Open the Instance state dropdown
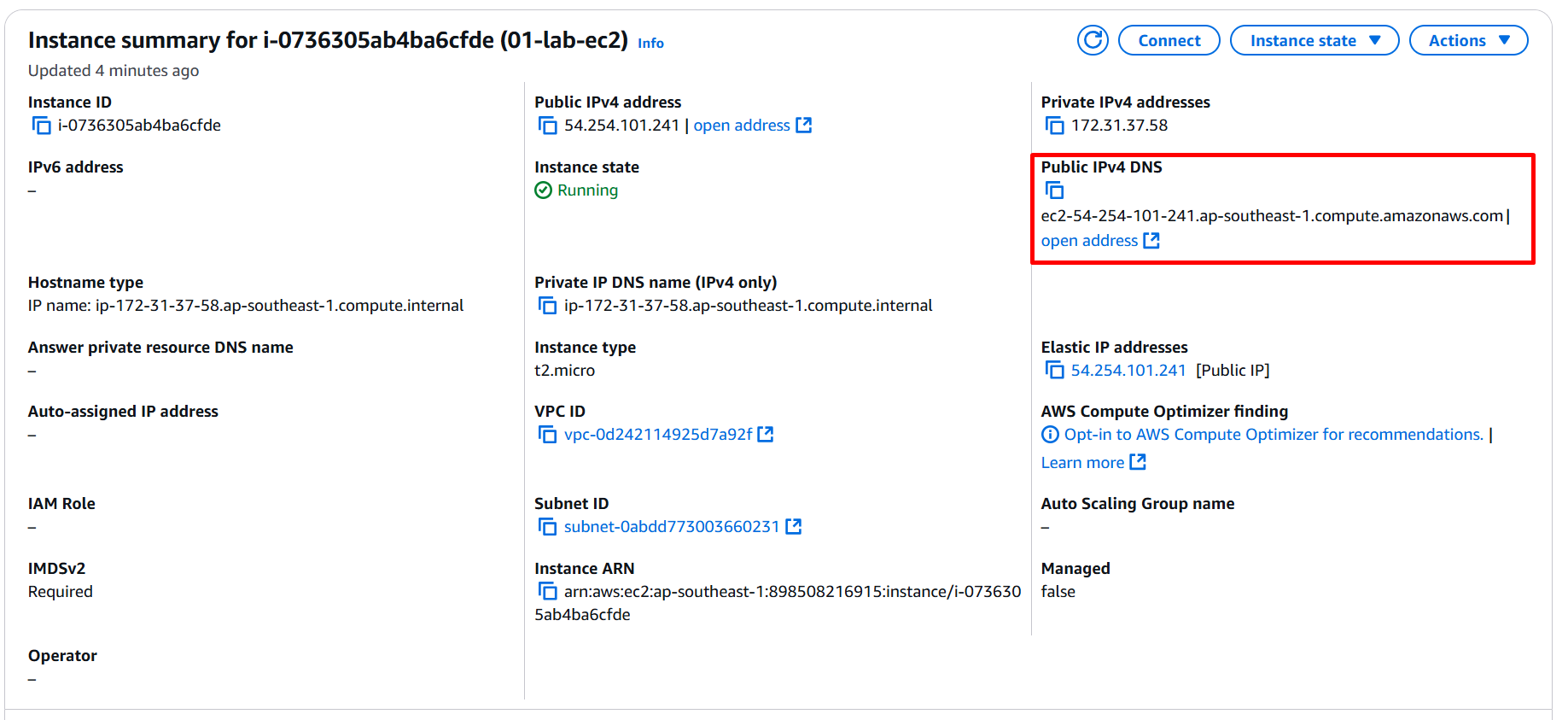The width and height of the screenshot is (1568, 720). tap(1314, 40)
